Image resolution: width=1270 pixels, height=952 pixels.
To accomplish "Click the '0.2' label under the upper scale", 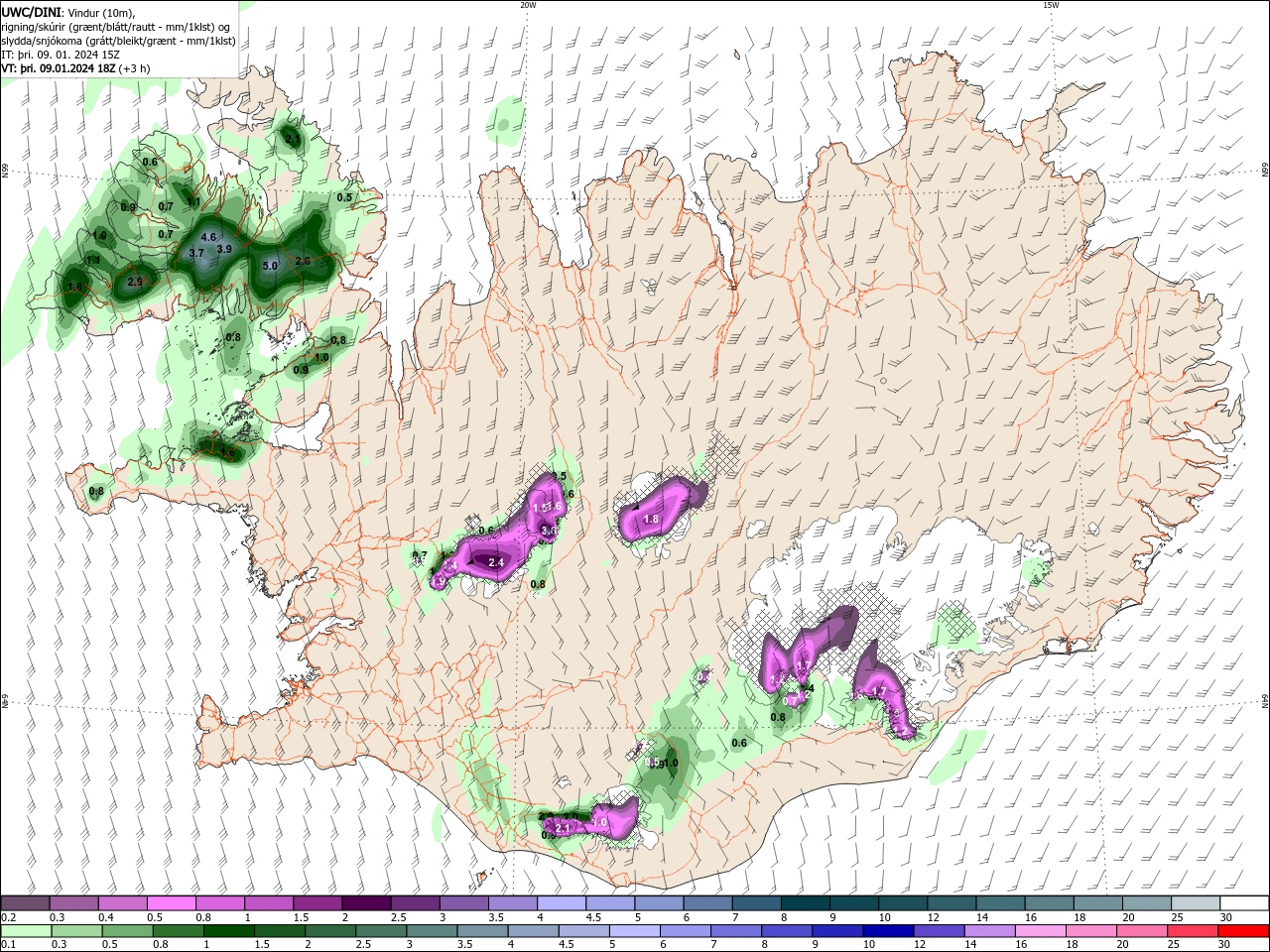I will click(x=8, y=917).
